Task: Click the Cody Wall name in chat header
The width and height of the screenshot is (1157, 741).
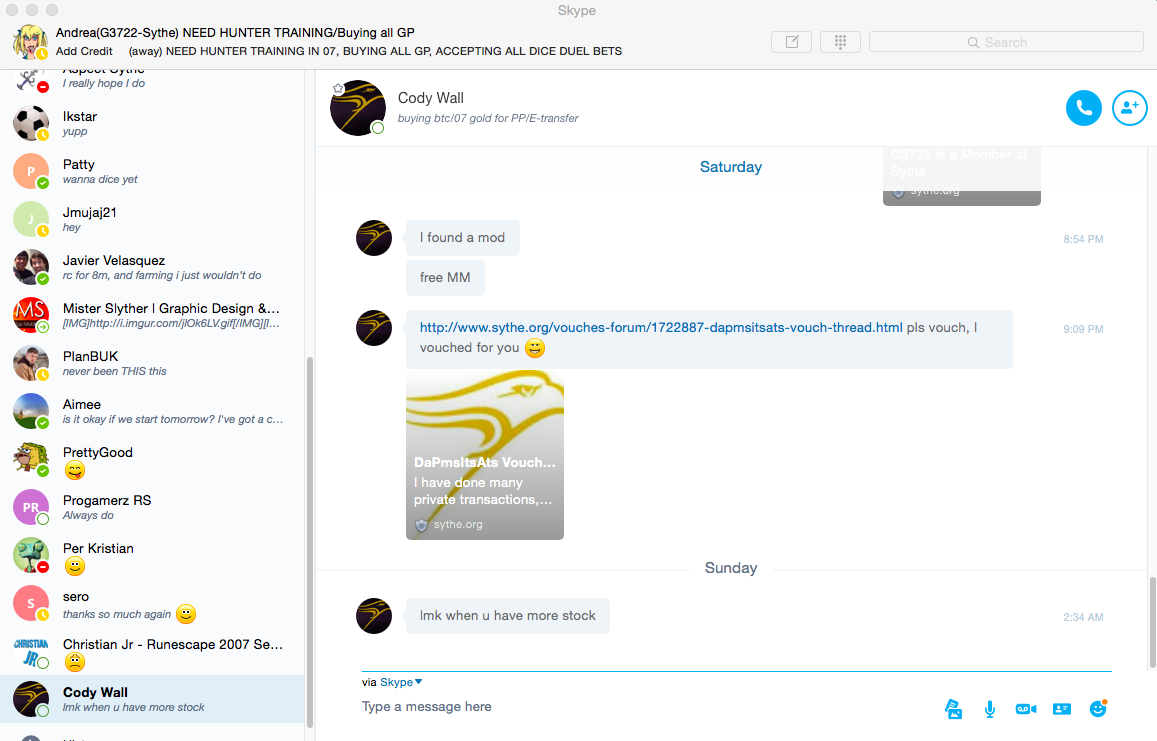Action: pos(431,97)
